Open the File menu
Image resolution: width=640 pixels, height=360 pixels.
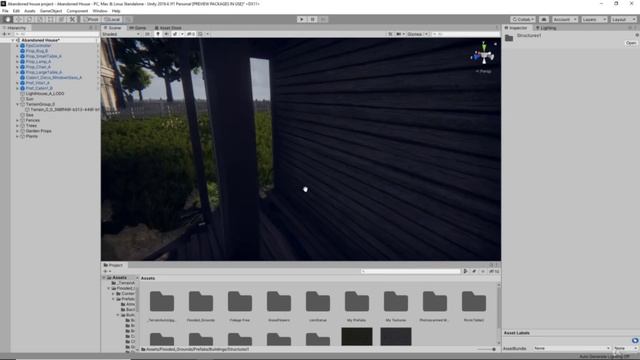point(5,11)
